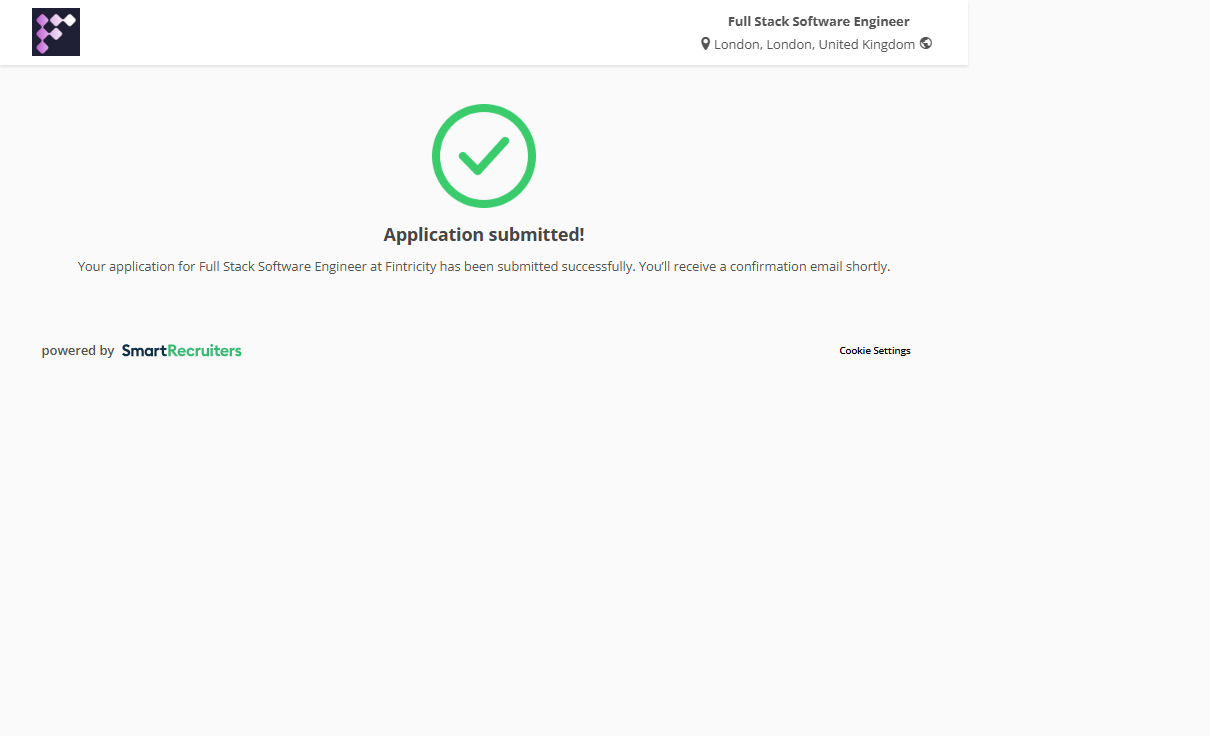Click the dark "Smart" part of the footer logo
Image resolution: width=1210 pixels, height=736 pixels.
click(x=144, y=351)
